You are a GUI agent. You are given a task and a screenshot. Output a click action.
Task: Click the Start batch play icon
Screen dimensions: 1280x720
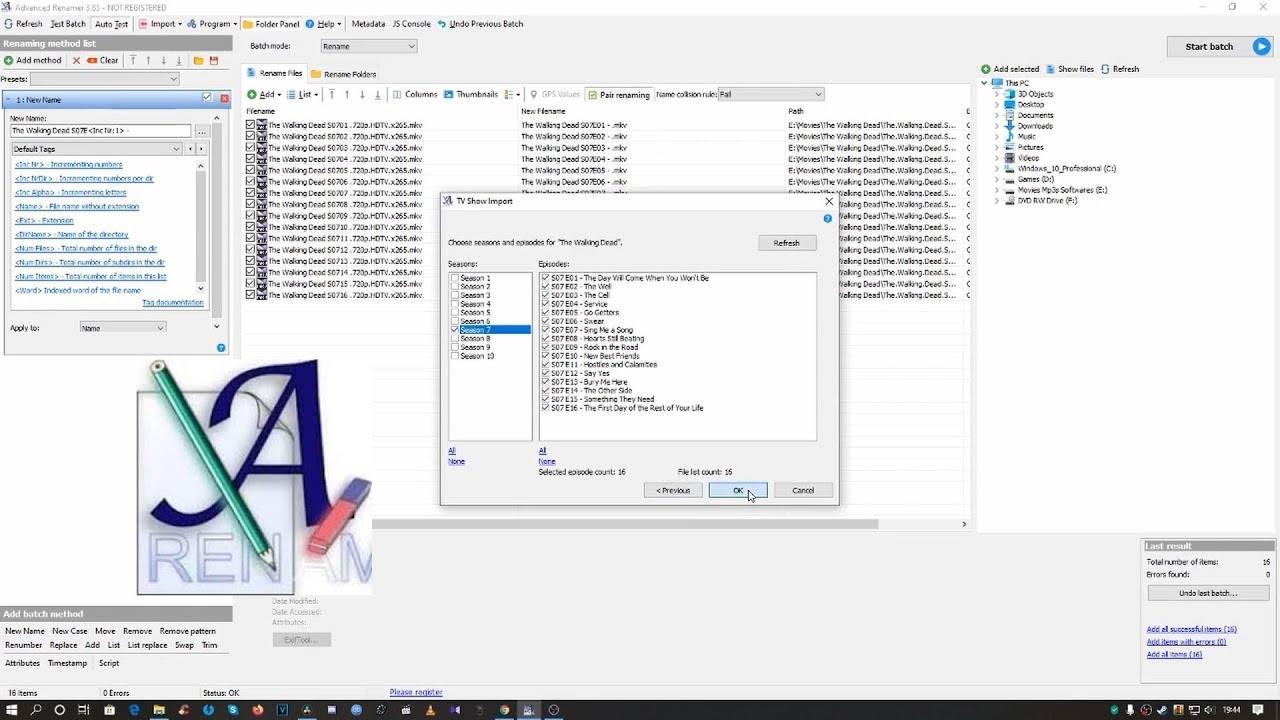tap(1261, 46)
